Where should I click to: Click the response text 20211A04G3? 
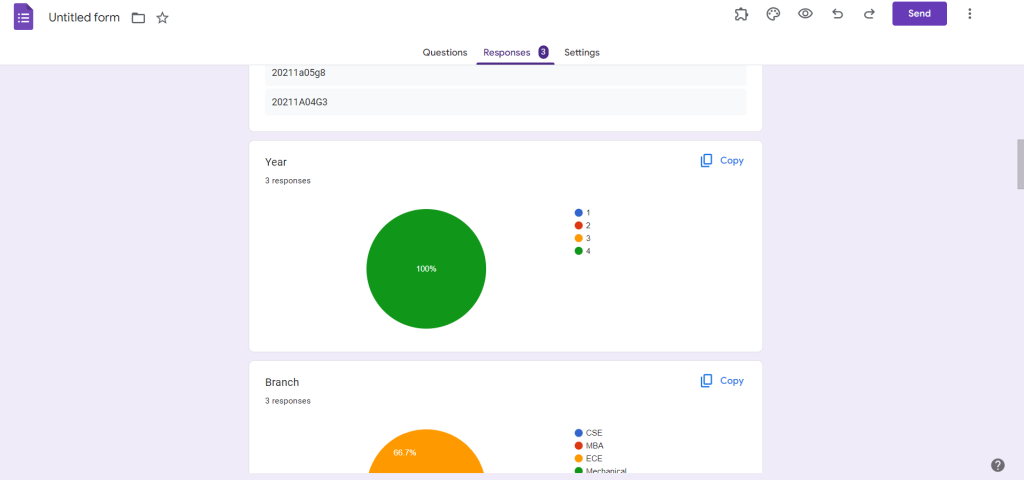tap(299, 102)
